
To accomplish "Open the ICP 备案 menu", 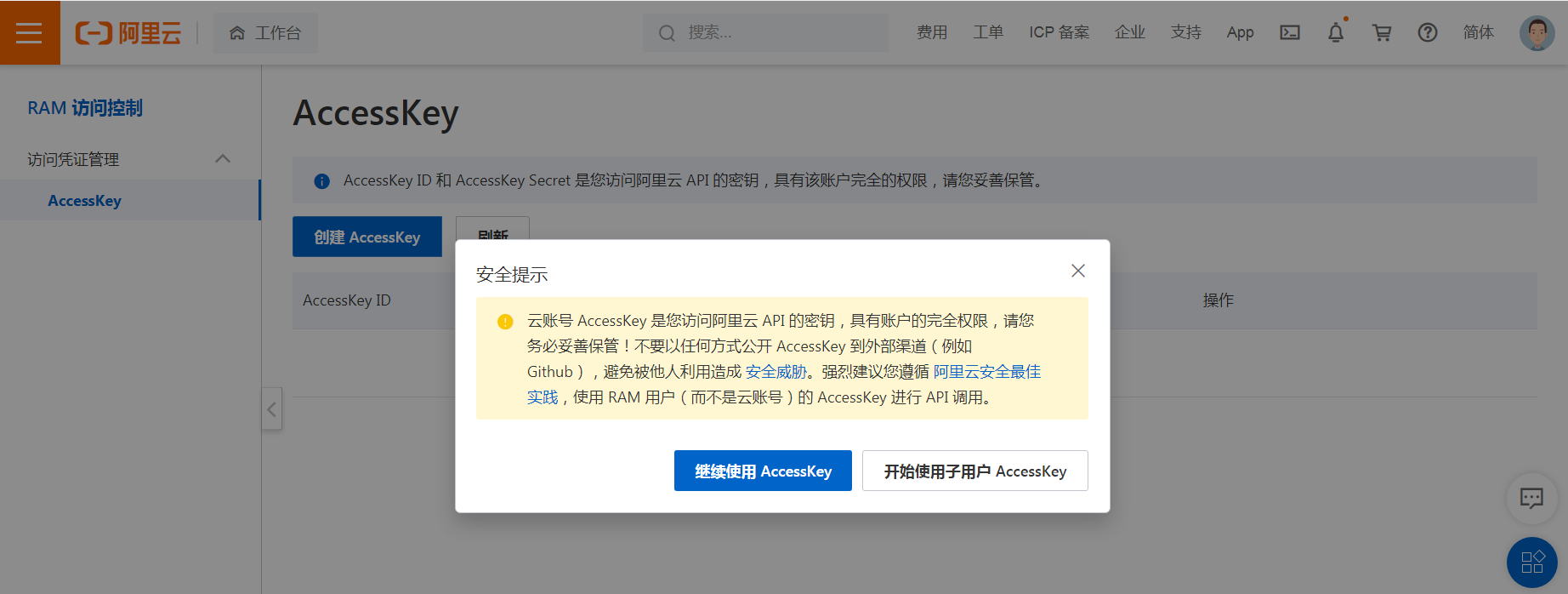I will pyautogui.click(x=1059, y=32).
